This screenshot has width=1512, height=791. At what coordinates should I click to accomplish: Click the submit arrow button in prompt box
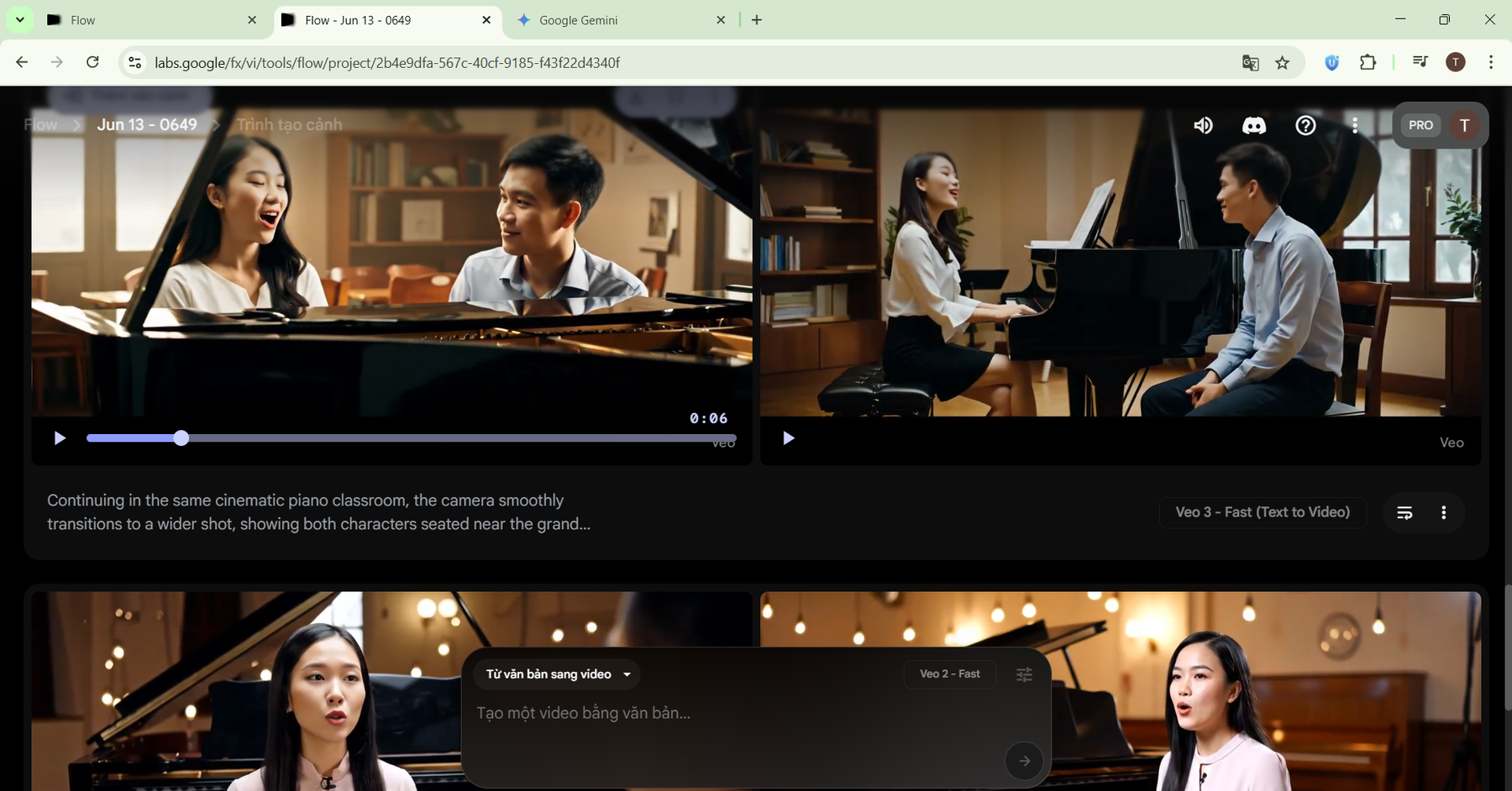[x=1024, y=761]
